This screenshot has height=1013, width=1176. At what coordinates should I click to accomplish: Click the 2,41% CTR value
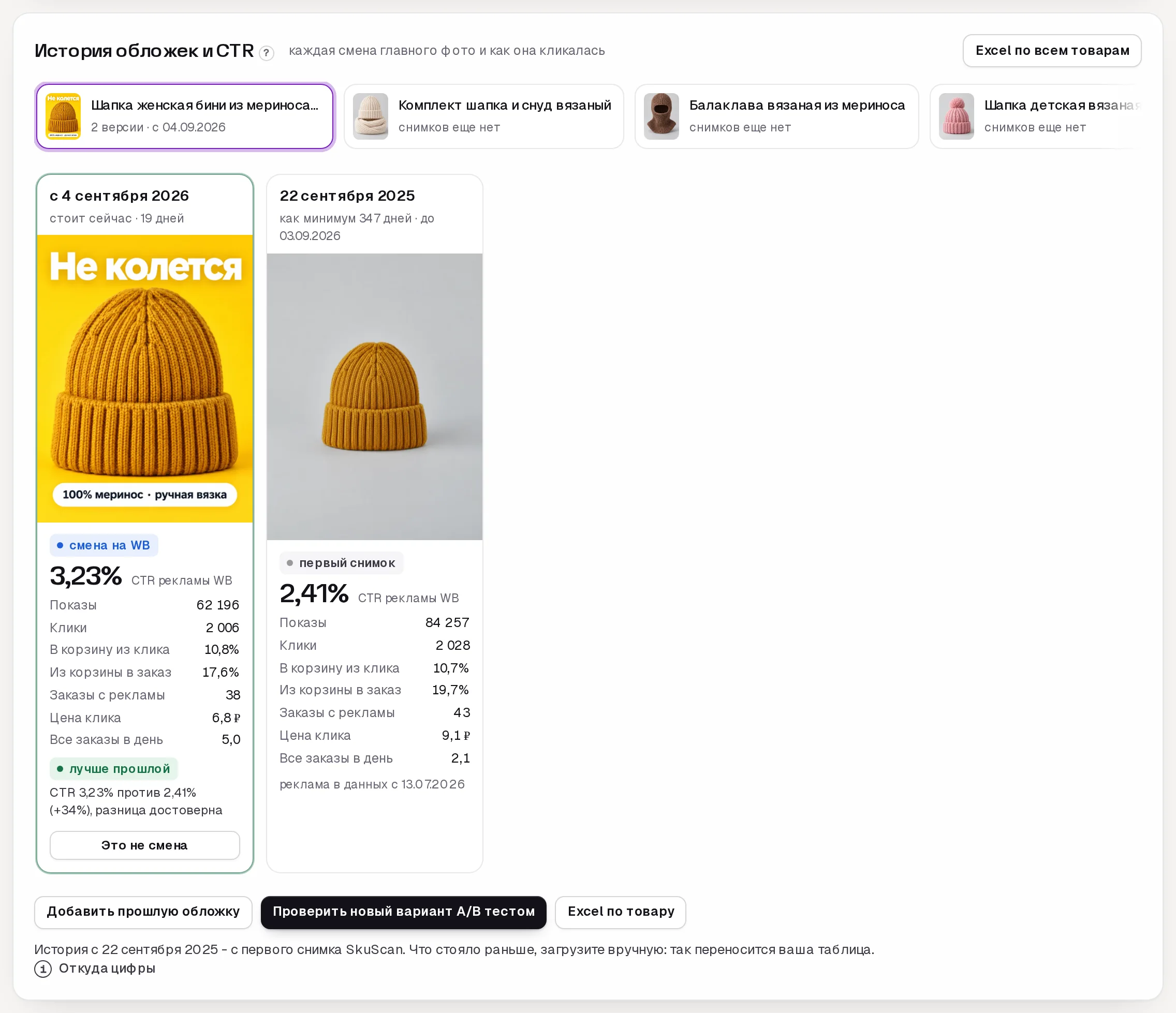coord(314,594)
